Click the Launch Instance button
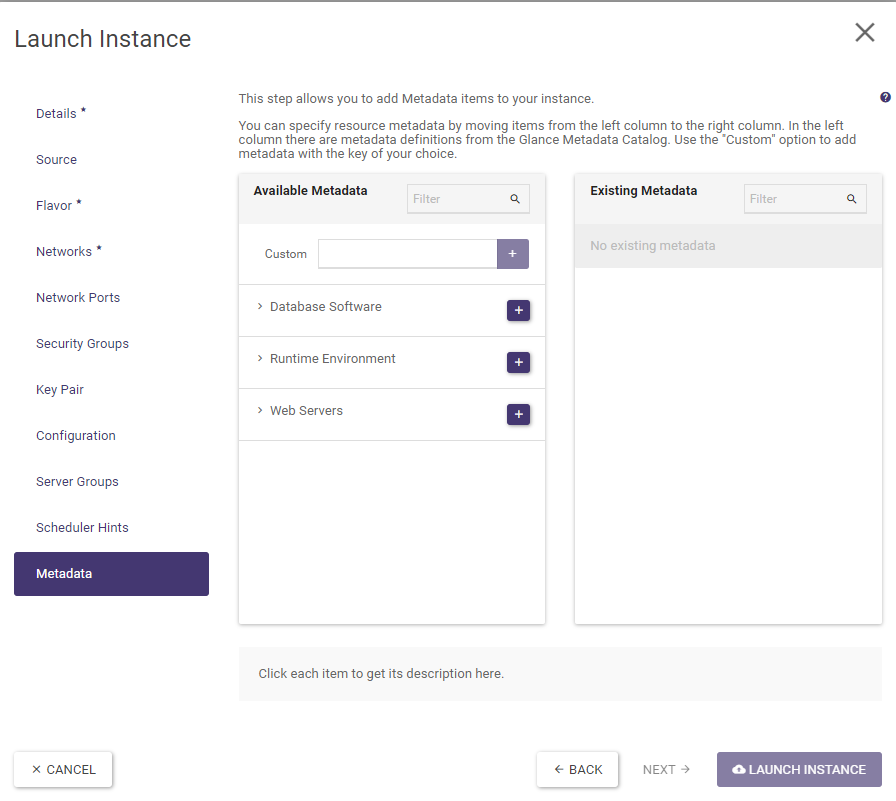Image resolution: width=896 pixels, height=801 pixels. point(799,770)
